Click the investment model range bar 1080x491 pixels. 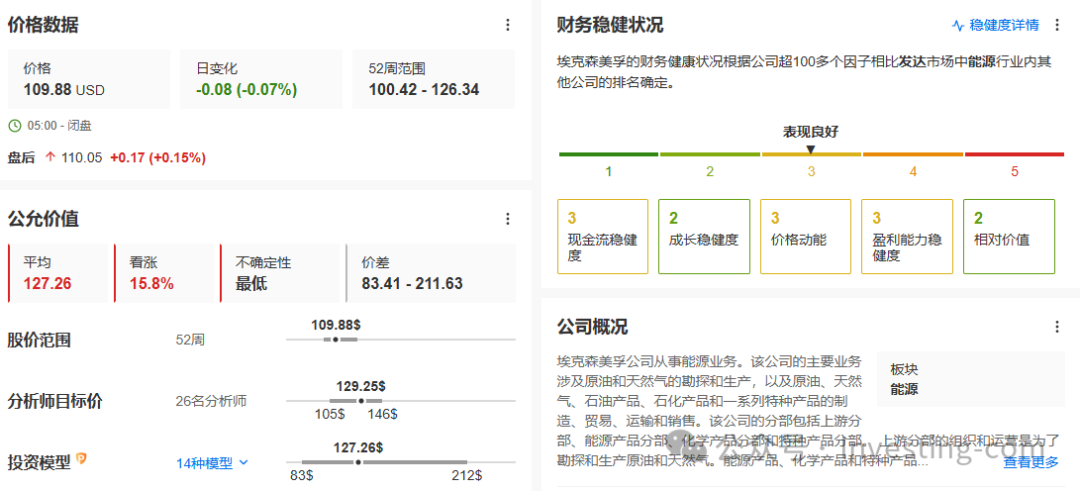(401, 462)
